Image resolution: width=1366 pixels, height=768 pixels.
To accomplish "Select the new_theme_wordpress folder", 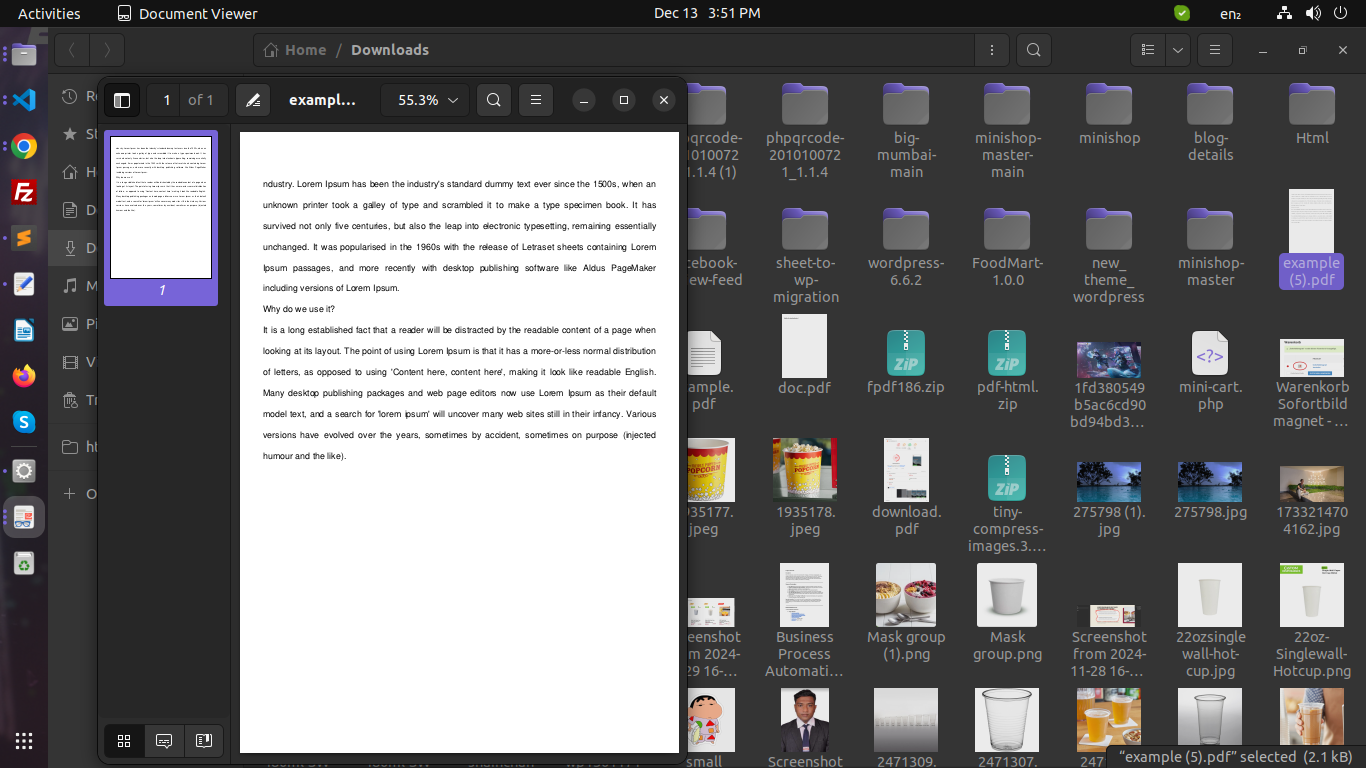I will pyautogui.click(x=1109, y=256).
